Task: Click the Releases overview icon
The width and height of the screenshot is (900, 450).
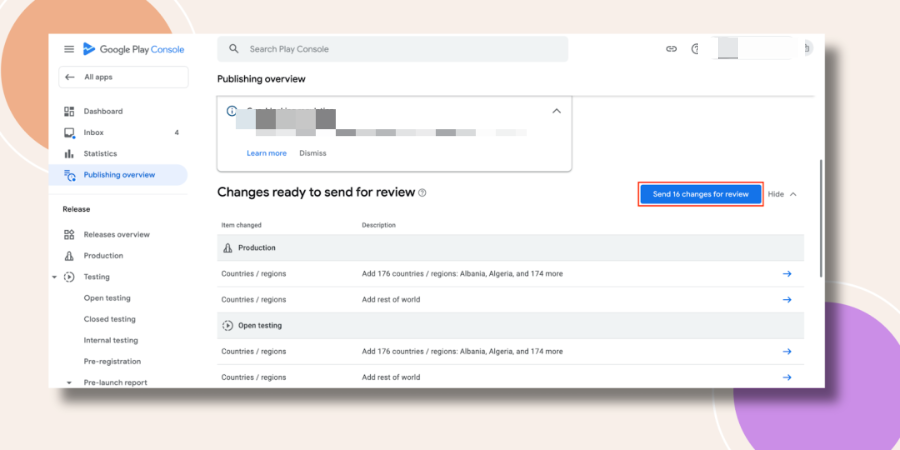Action: [69, 235]
